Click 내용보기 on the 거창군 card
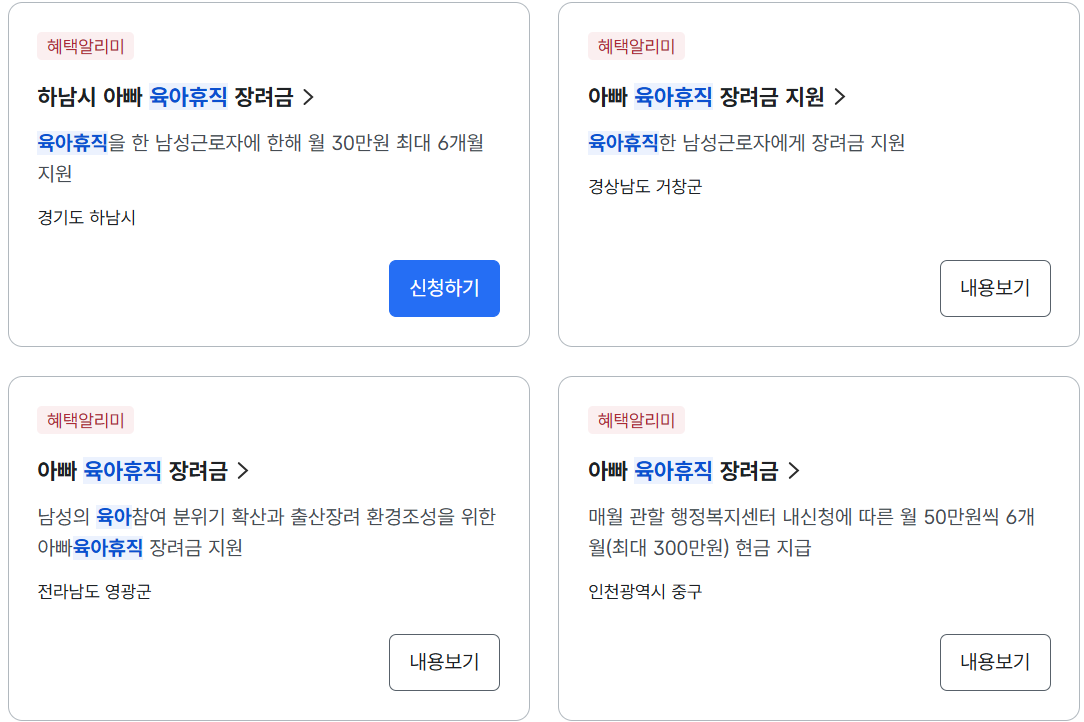The height and width of the screenshot is (722, 1084). point(995,288)
